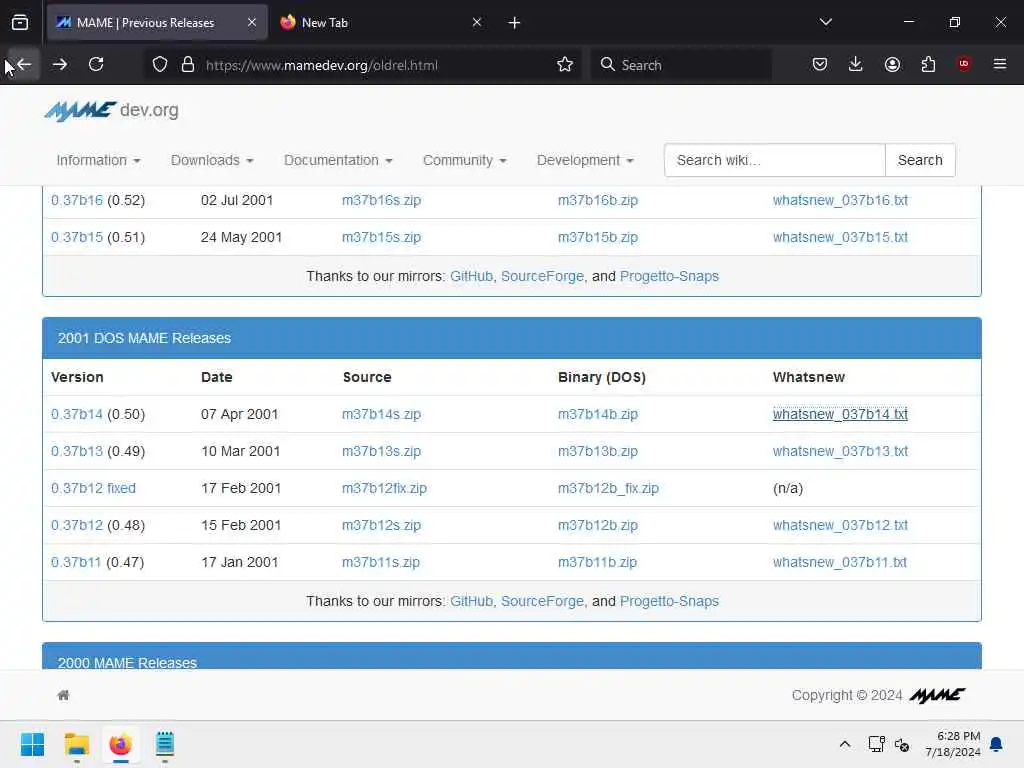
Task: Open Progetto-Snaps mirror below 0.37b15 row
Action: pos(669,276)
